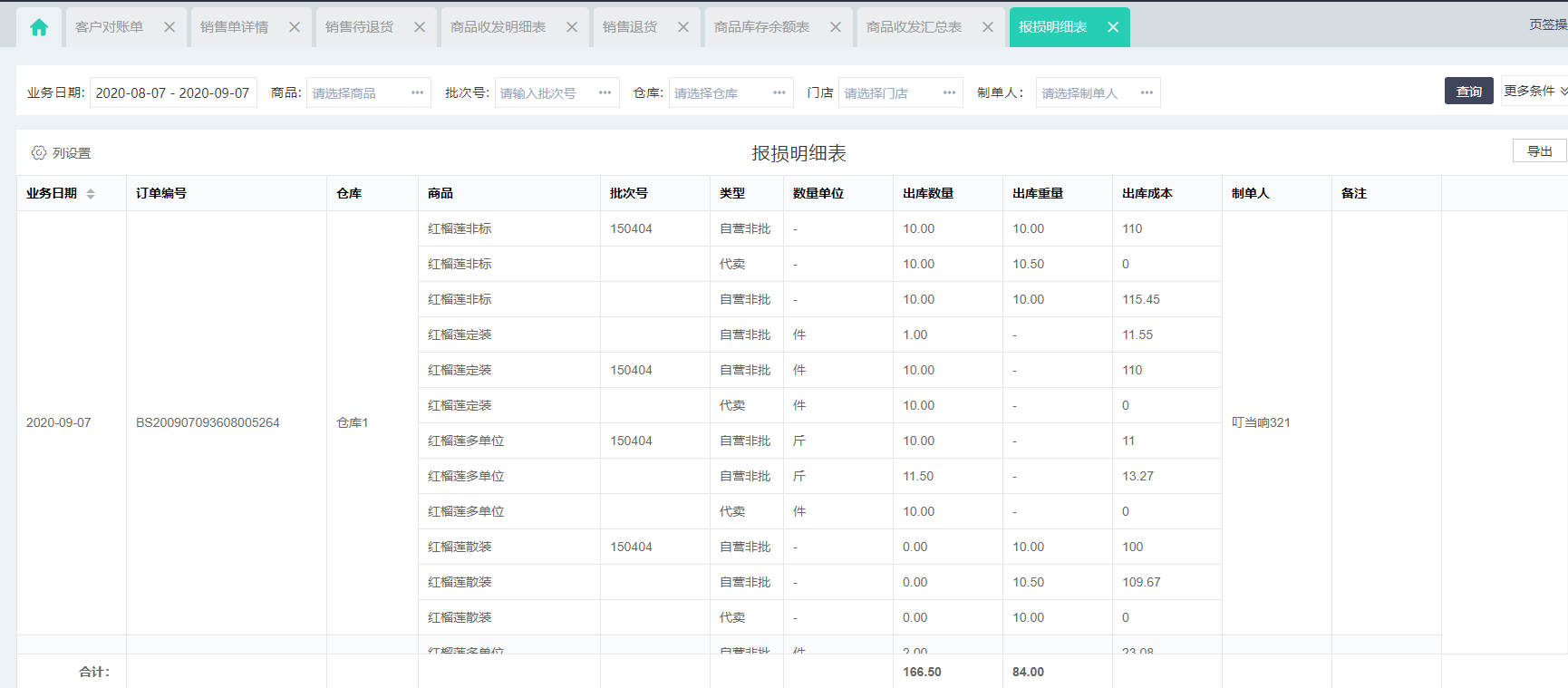1568x688 pixels.
Task: Open the 商品 selector ellipsis
Action: (418, 93)
